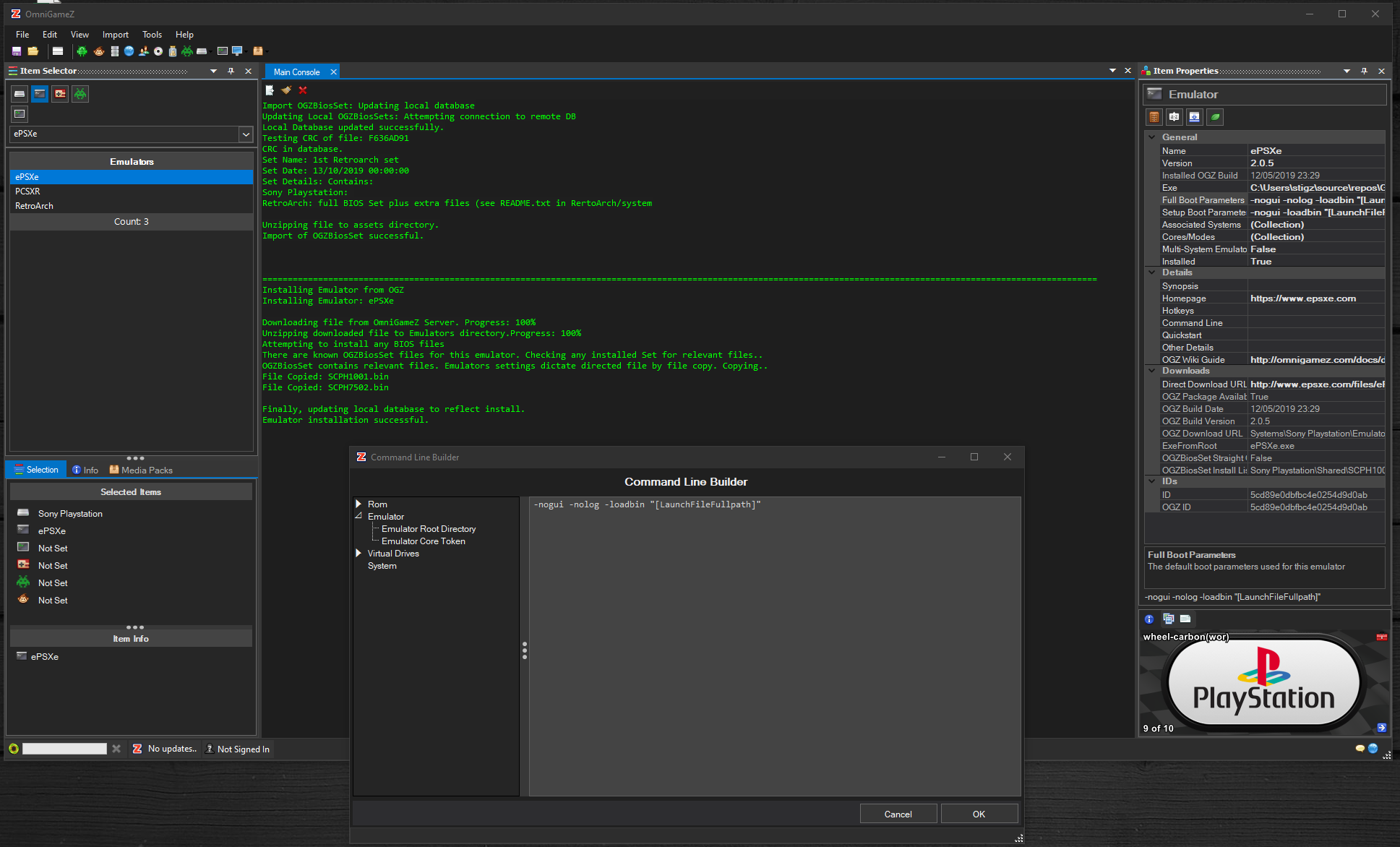Open the Import menu
Image resolution: width=1400 pixels, height=847 pixels.
(116, 35)
